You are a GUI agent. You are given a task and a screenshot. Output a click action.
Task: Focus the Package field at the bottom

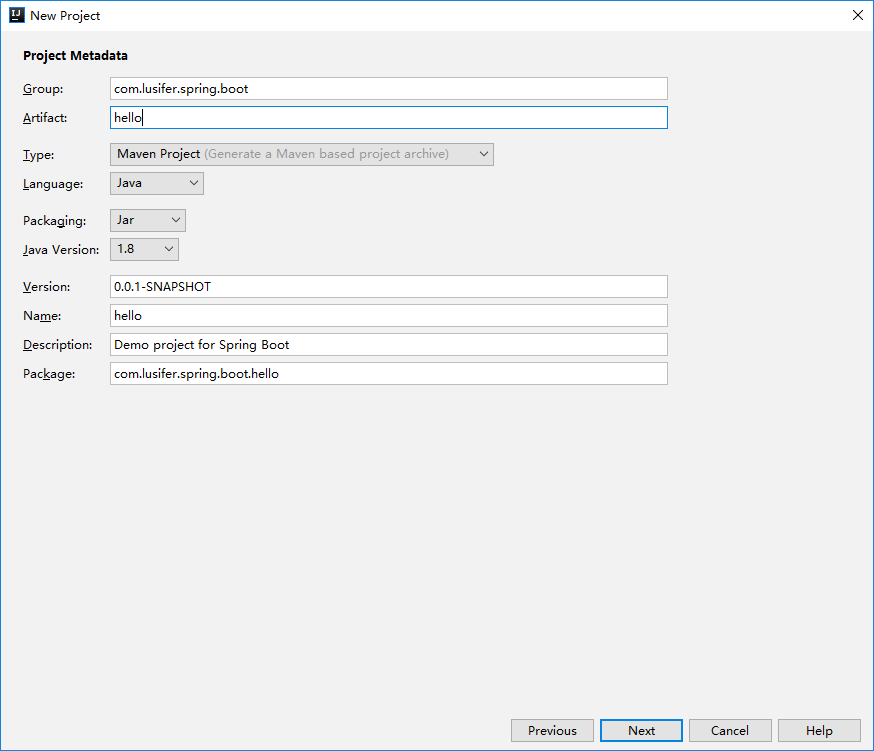[388, 374]
